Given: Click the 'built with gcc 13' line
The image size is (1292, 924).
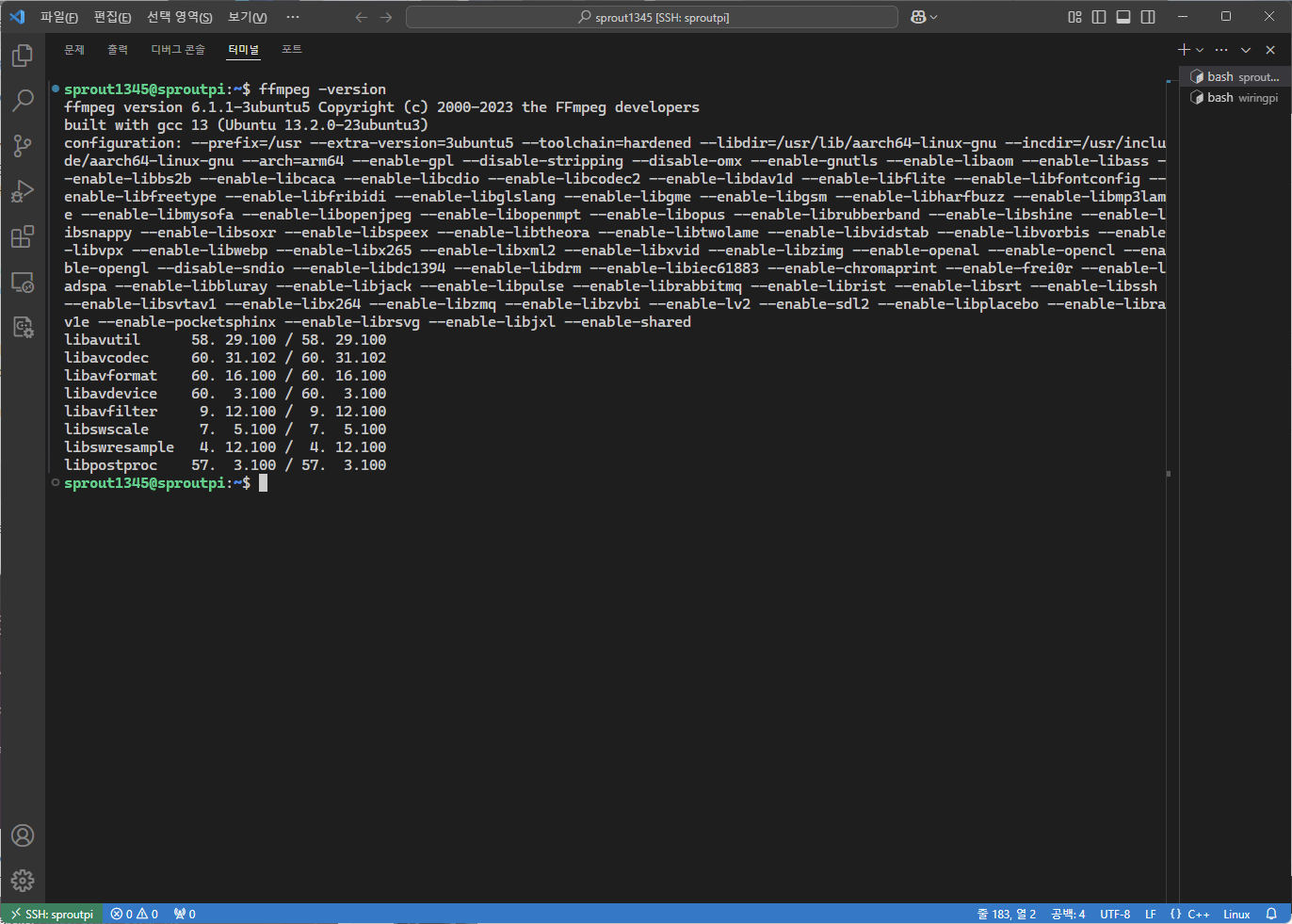Looking at the screenshot, I should point(247,125).
